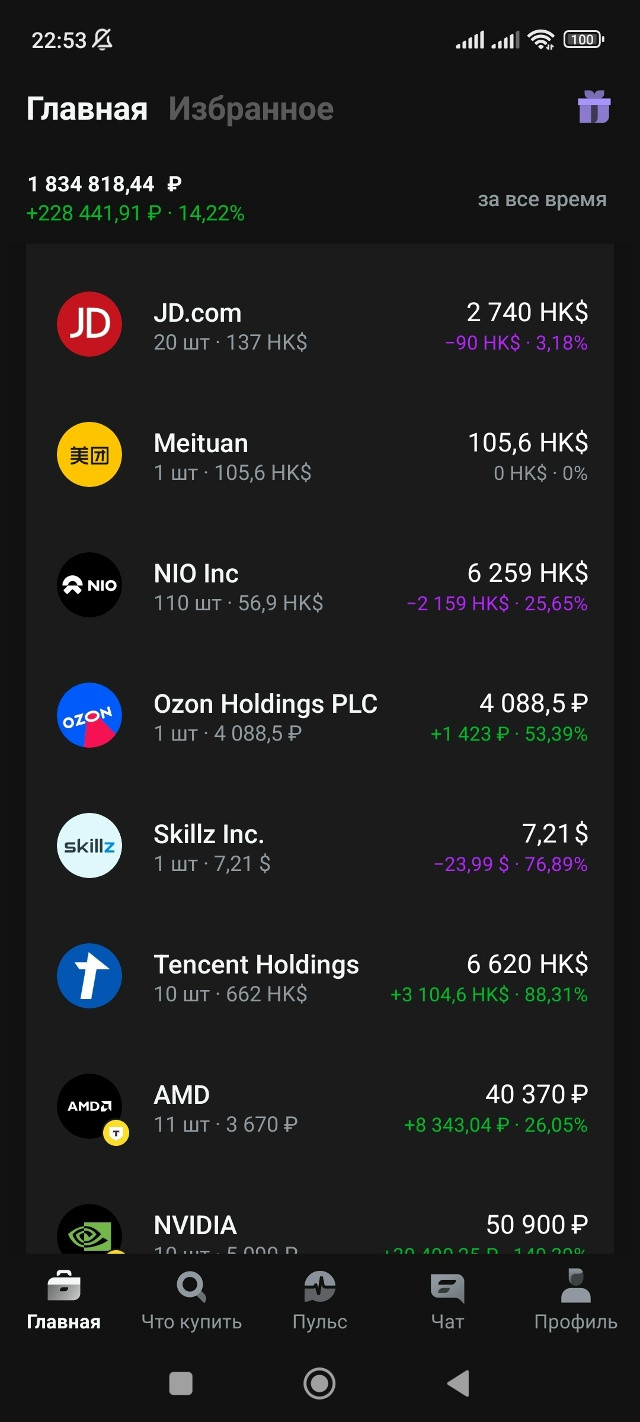Tap the Ozon blue logo
The width and height of the screenshot is (640, 1422).
click(x=89, y=716)
